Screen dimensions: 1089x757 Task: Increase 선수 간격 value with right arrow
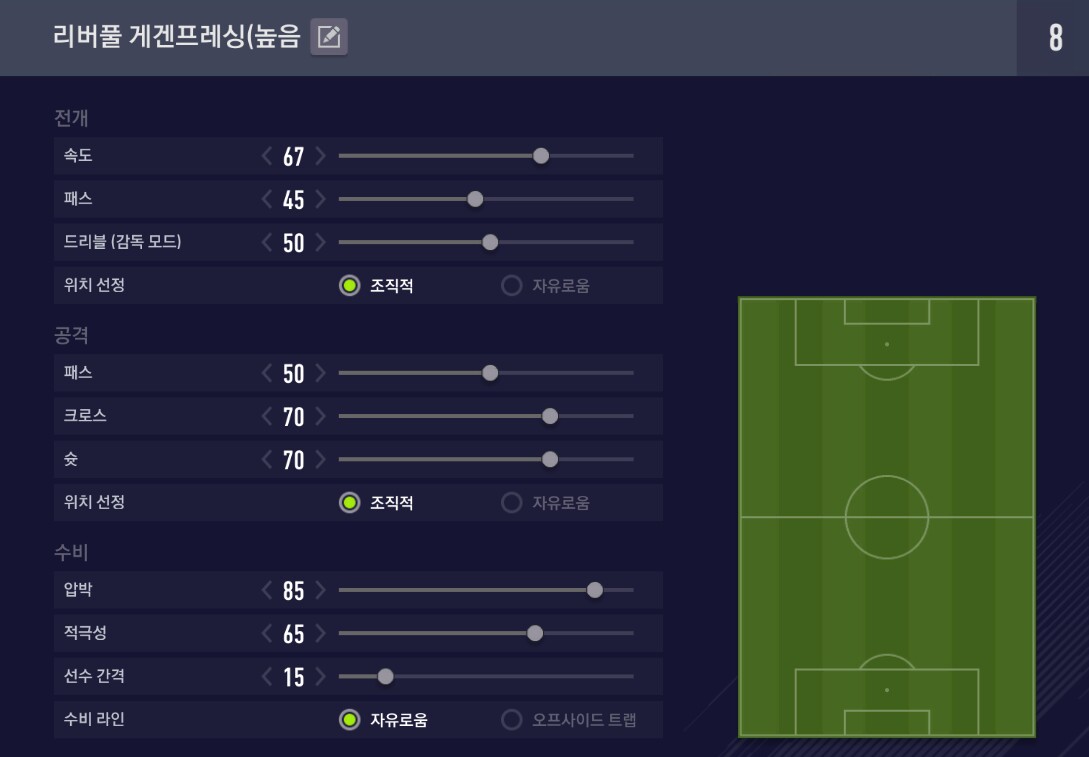(x=320, y=677)
